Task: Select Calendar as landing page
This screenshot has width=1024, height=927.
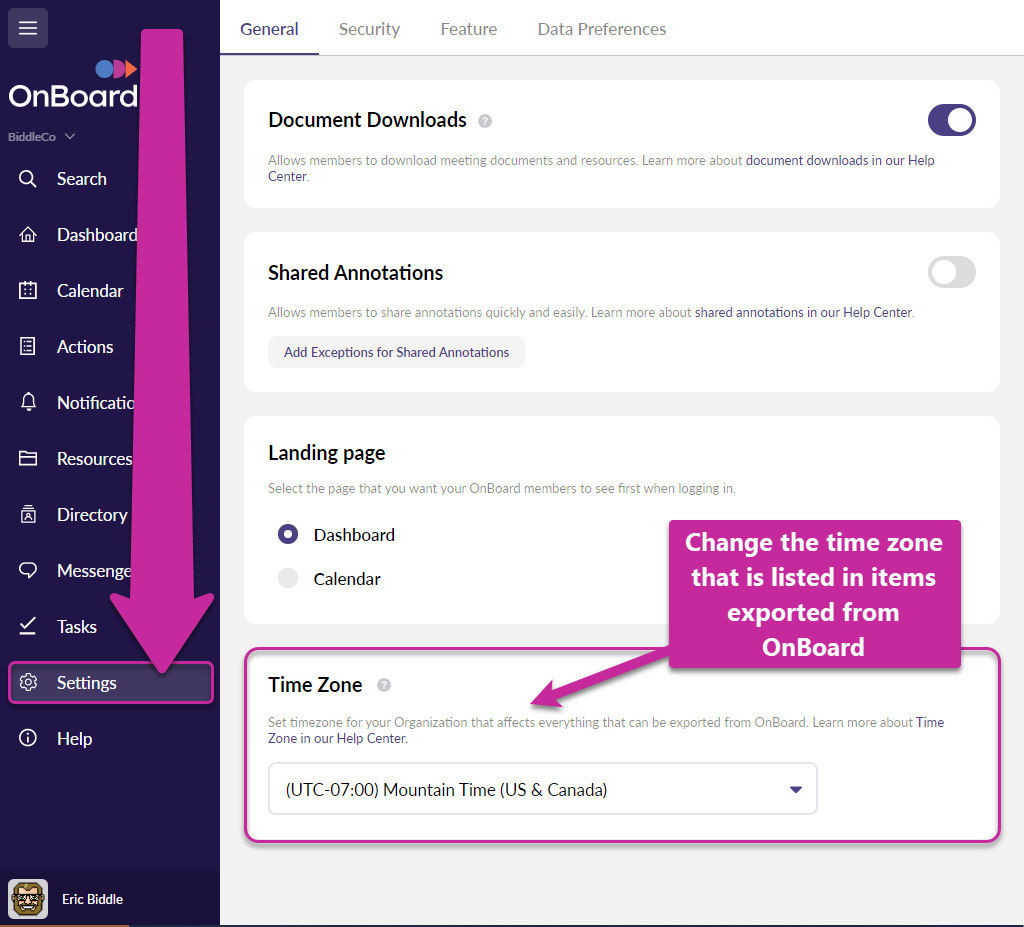Action: 288,578
